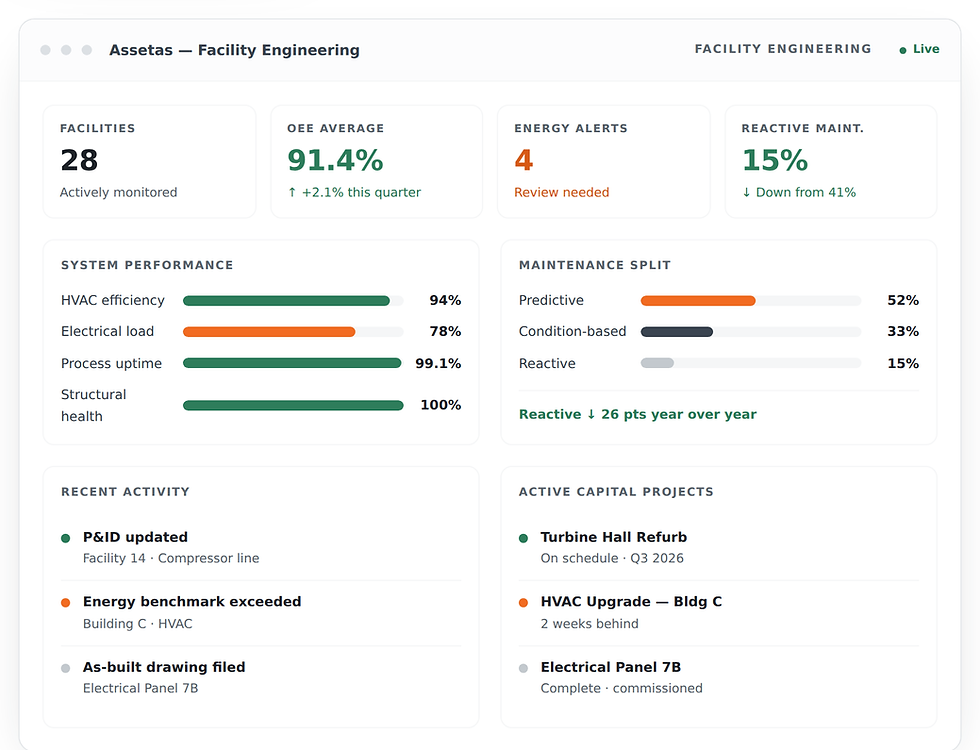Click the On schedule · Q3 2026 text
The image size is (980, 750).
pos(612,558)
